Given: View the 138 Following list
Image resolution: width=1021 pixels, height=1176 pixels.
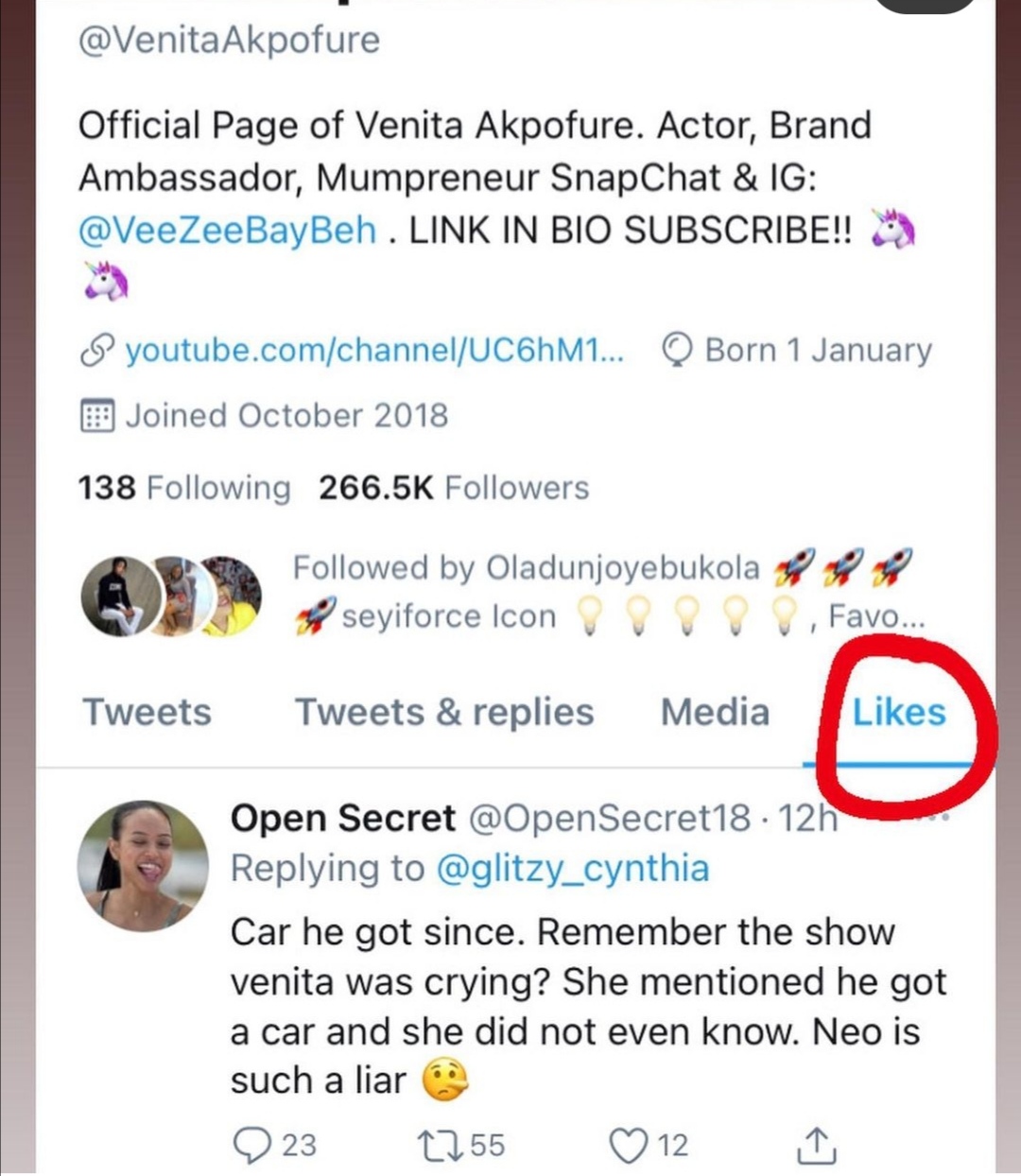Looking at the screenshot, I should (x=184, y=488).
